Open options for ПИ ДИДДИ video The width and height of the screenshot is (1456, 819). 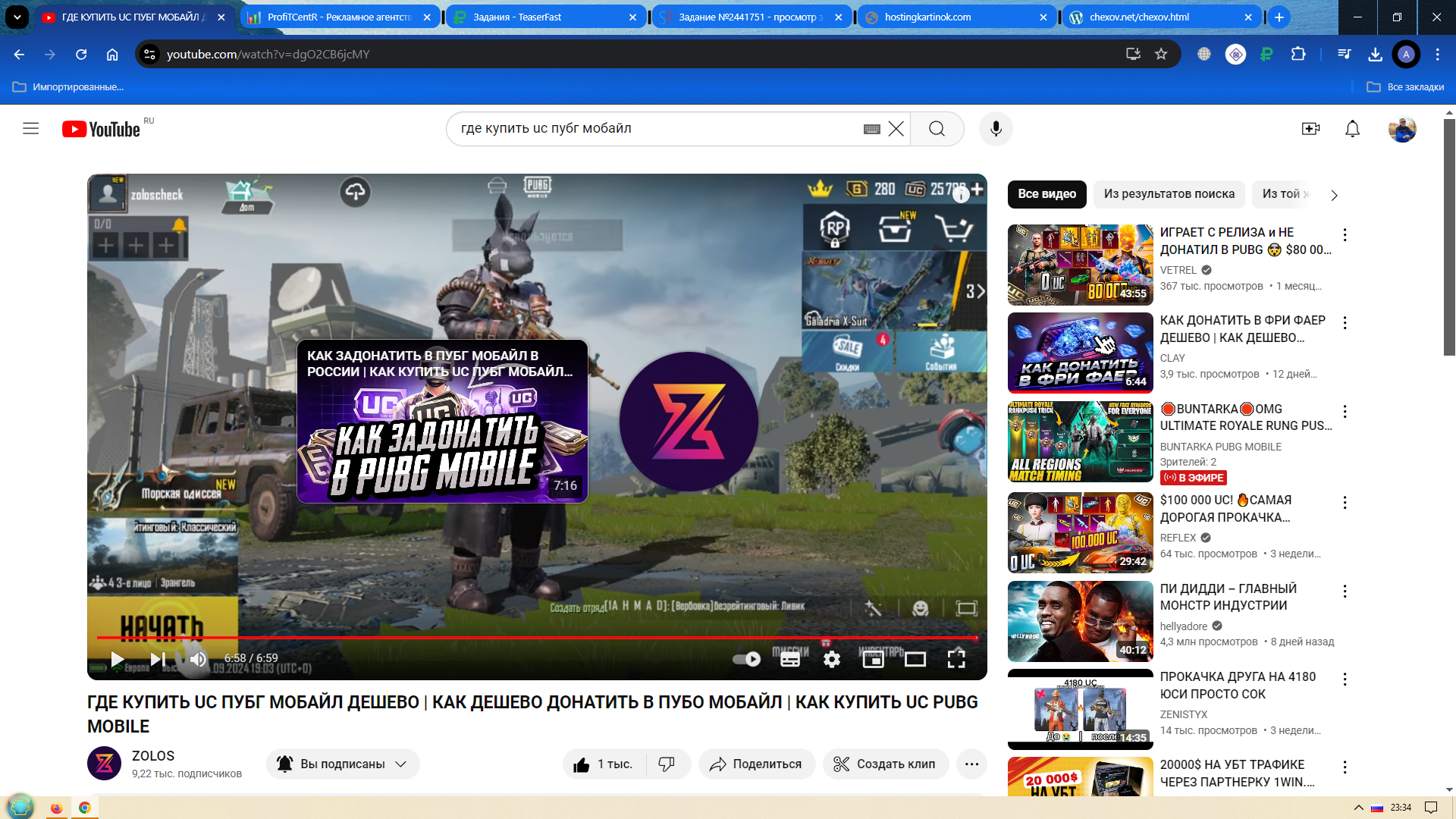[x=1345, y=591]
